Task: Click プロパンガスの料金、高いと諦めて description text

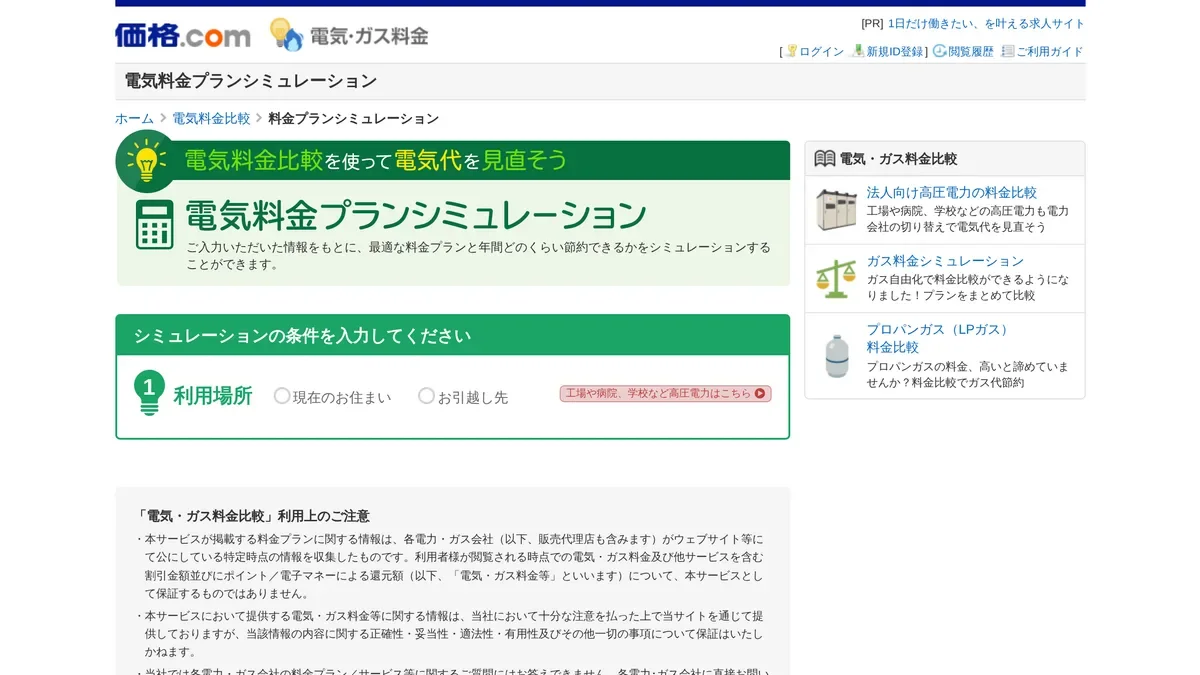Action: click(x=968, y=374)
